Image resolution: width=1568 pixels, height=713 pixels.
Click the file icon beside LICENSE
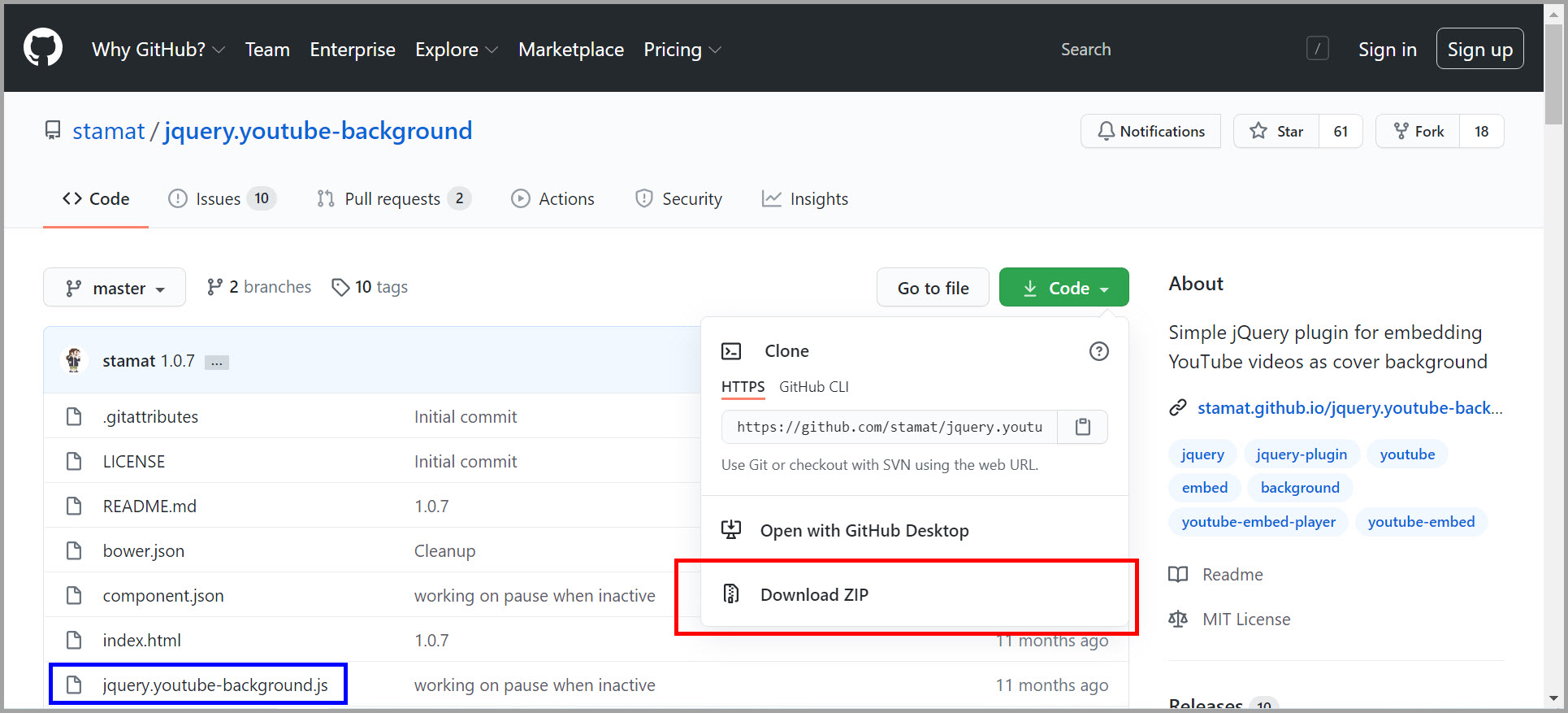74,462
